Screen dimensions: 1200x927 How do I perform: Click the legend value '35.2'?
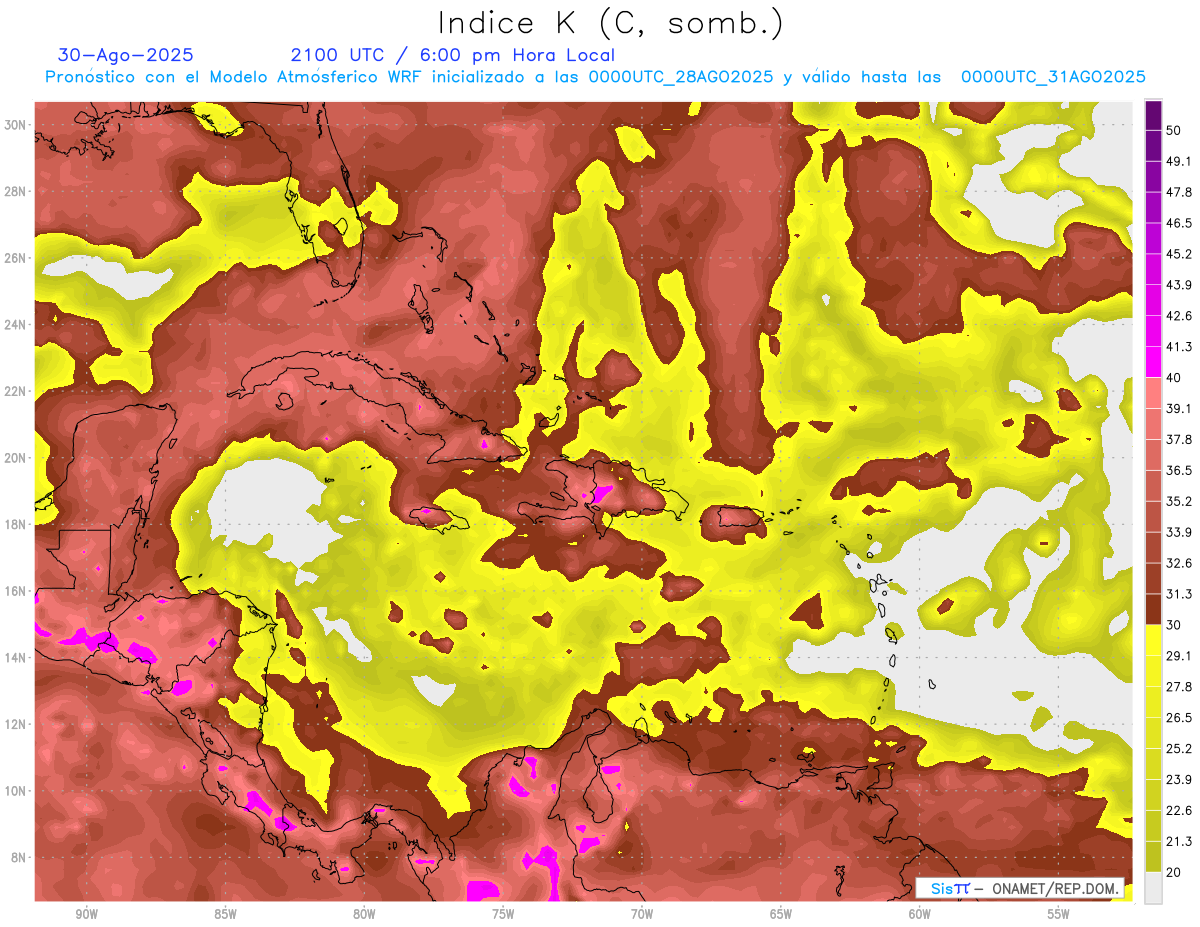(1179, 502)
